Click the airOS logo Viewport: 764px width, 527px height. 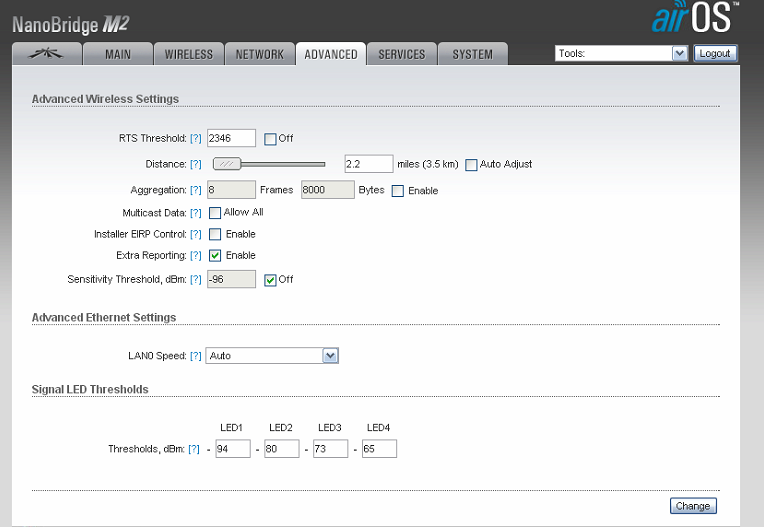696,19
